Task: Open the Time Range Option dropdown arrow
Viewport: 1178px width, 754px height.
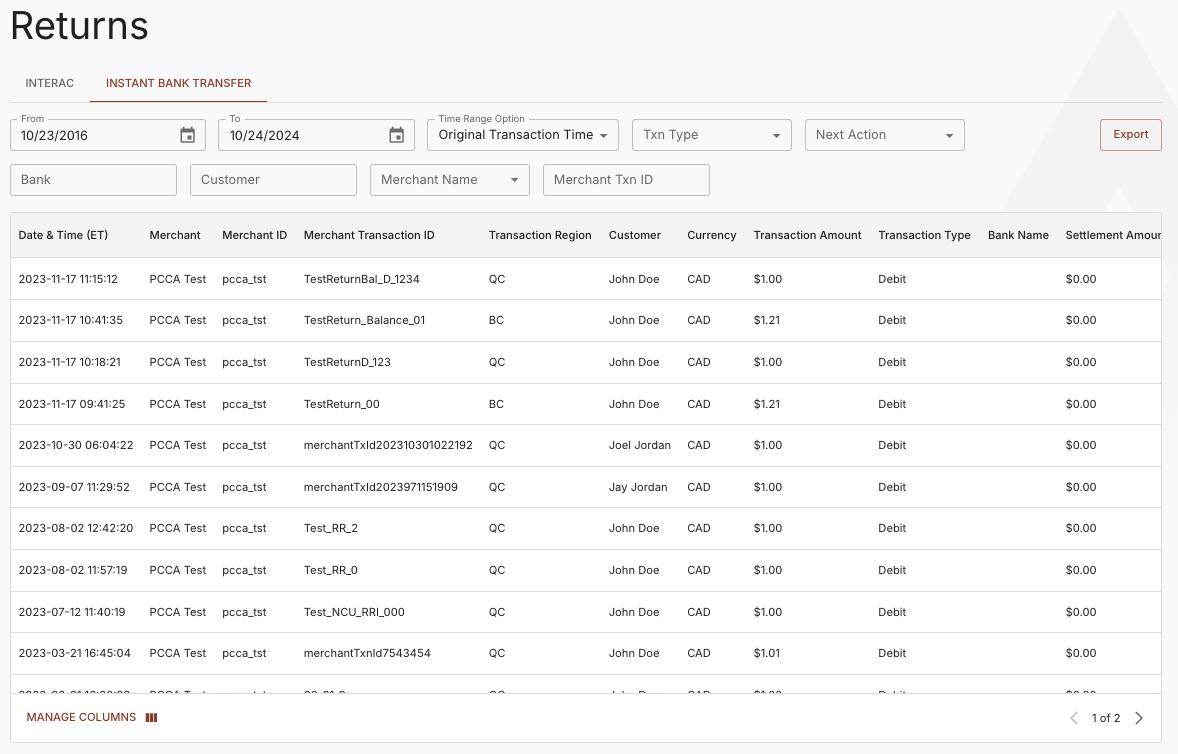Action: (605, 135)
